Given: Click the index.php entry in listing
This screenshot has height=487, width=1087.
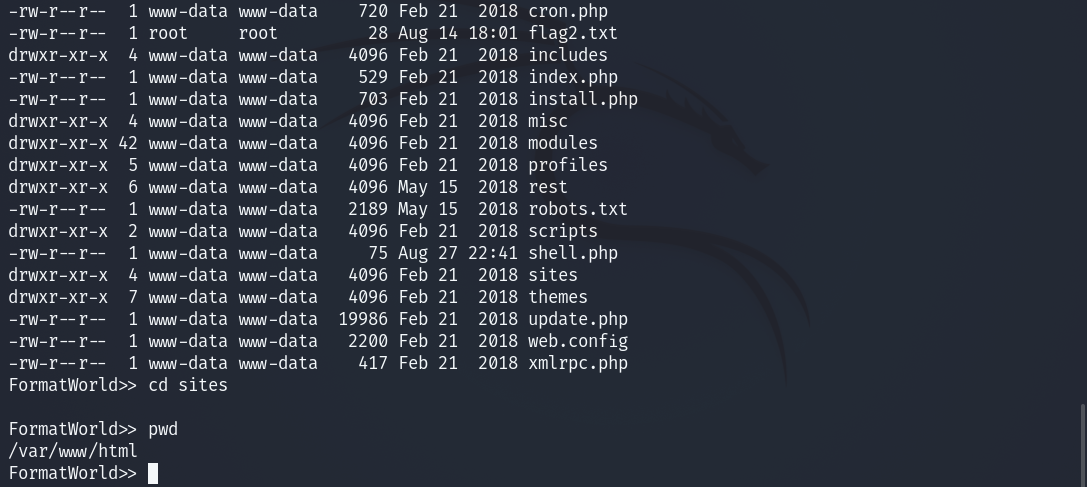Looking at the screenshot, I should pos(573,77).
